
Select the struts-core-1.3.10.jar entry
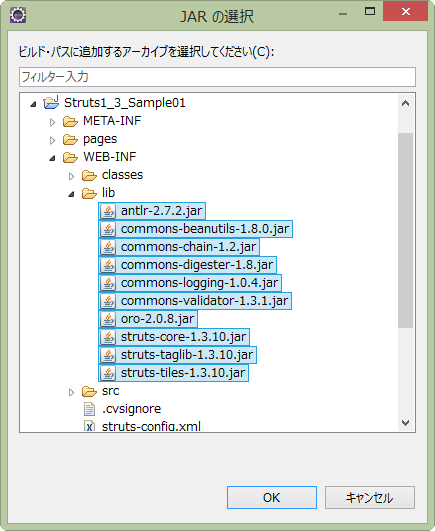click(x=174, y=337)
